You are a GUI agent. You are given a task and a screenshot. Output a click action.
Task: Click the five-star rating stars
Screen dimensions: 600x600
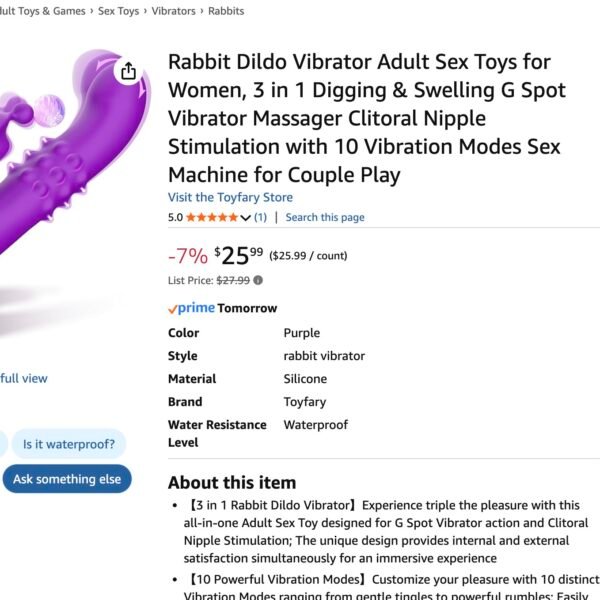[x=212, y=217]
